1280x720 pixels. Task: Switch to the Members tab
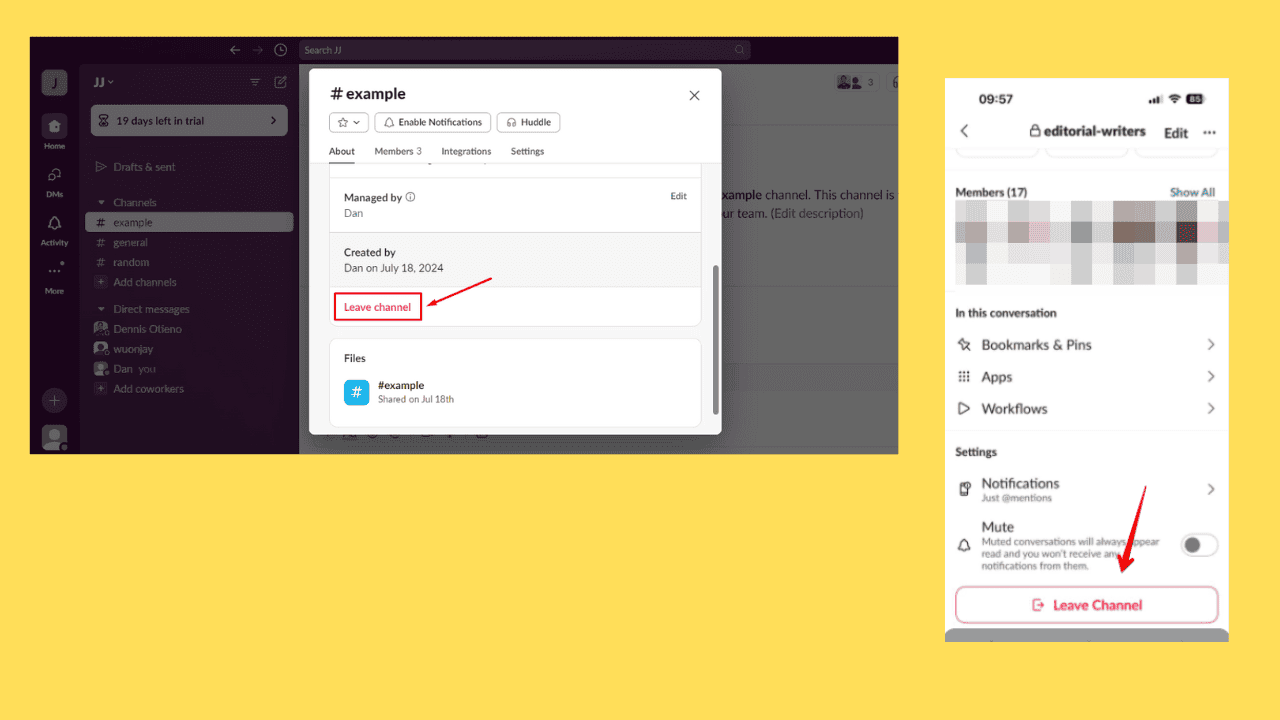pyautogui.click(x=398, y=152)
